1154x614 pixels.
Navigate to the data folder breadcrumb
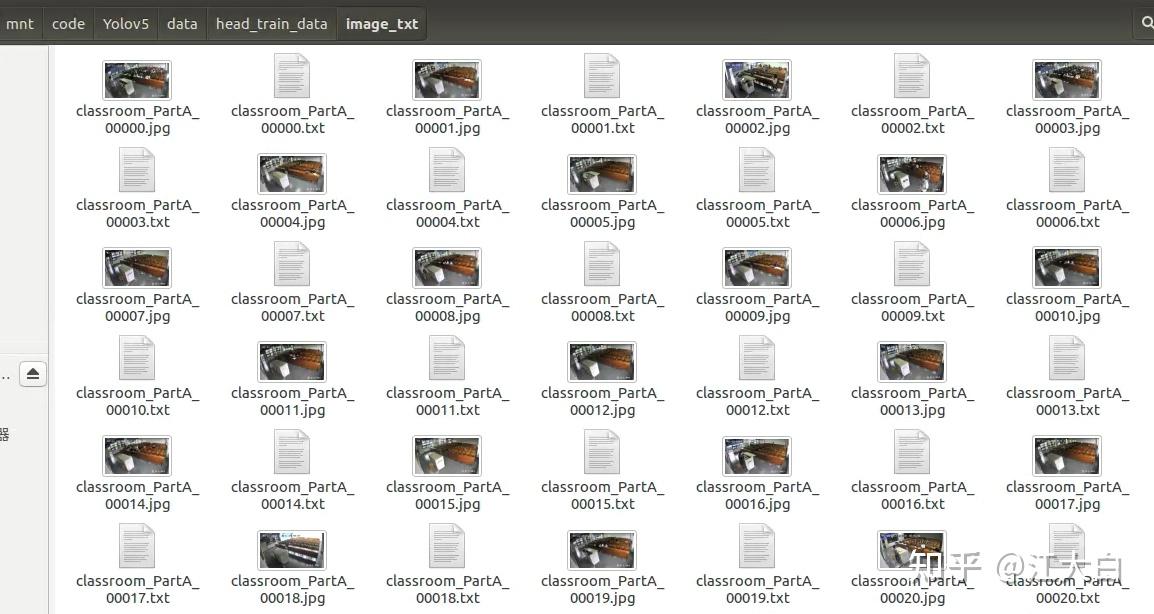coord(182,24)
